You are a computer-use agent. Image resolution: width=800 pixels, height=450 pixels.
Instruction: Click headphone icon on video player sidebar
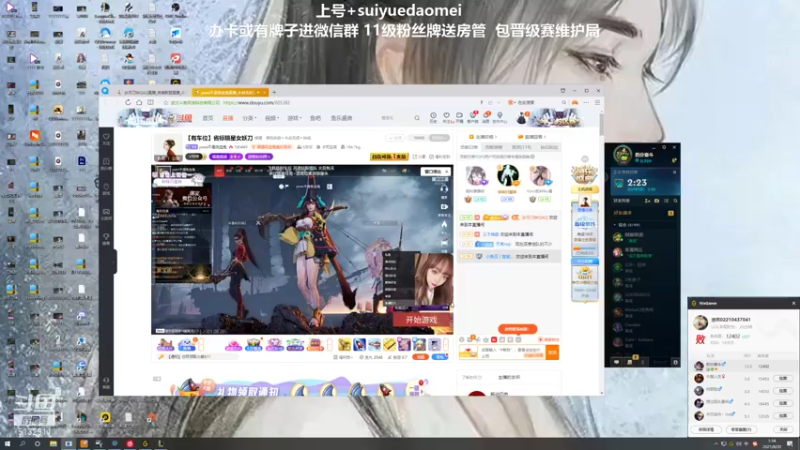click(x=444, y=189)
